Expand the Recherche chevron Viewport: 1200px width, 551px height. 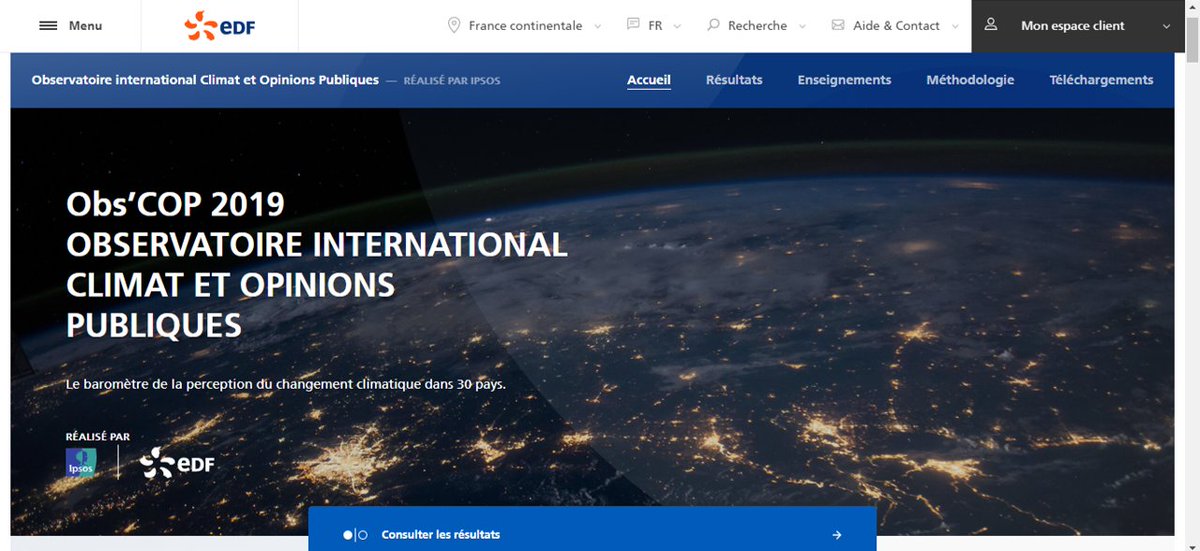coord(802,27)
